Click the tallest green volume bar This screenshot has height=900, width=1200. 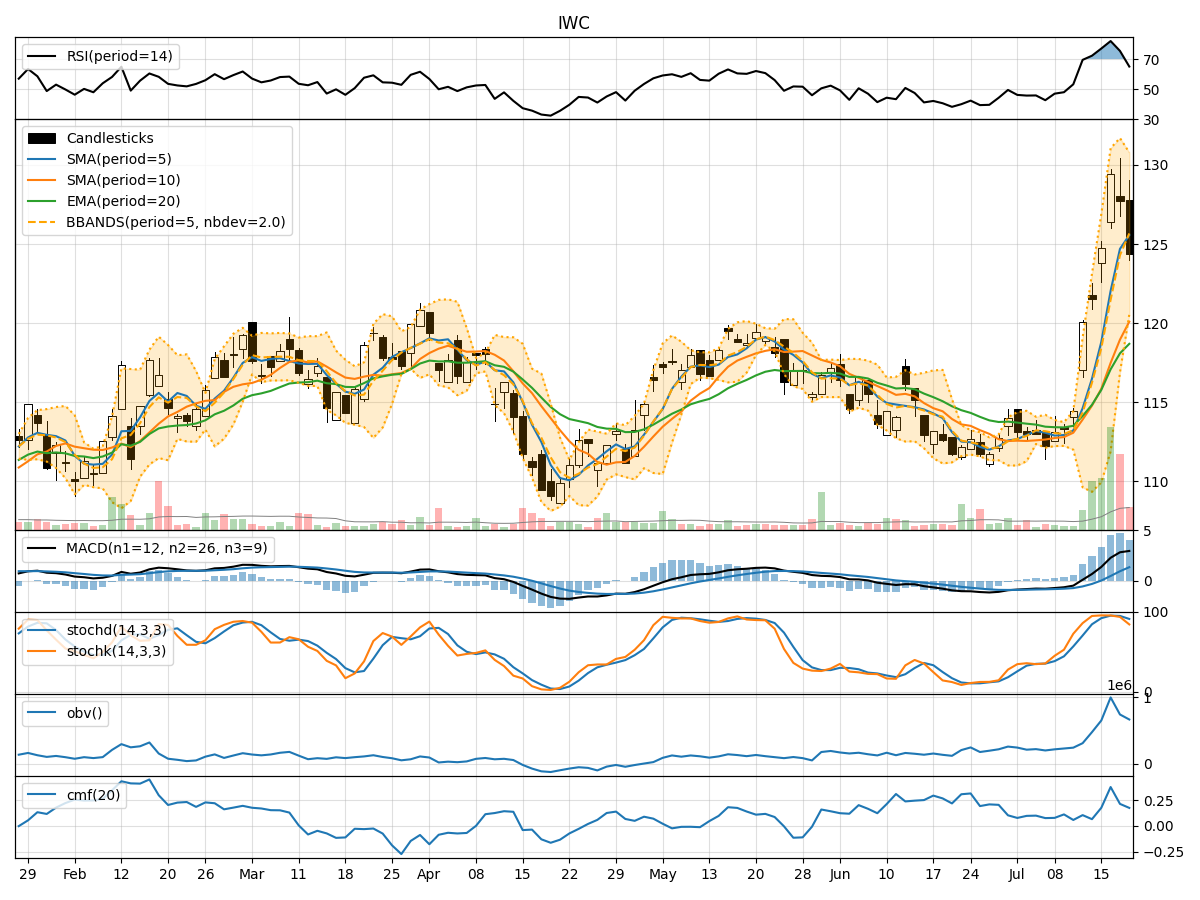[1110, 480]
